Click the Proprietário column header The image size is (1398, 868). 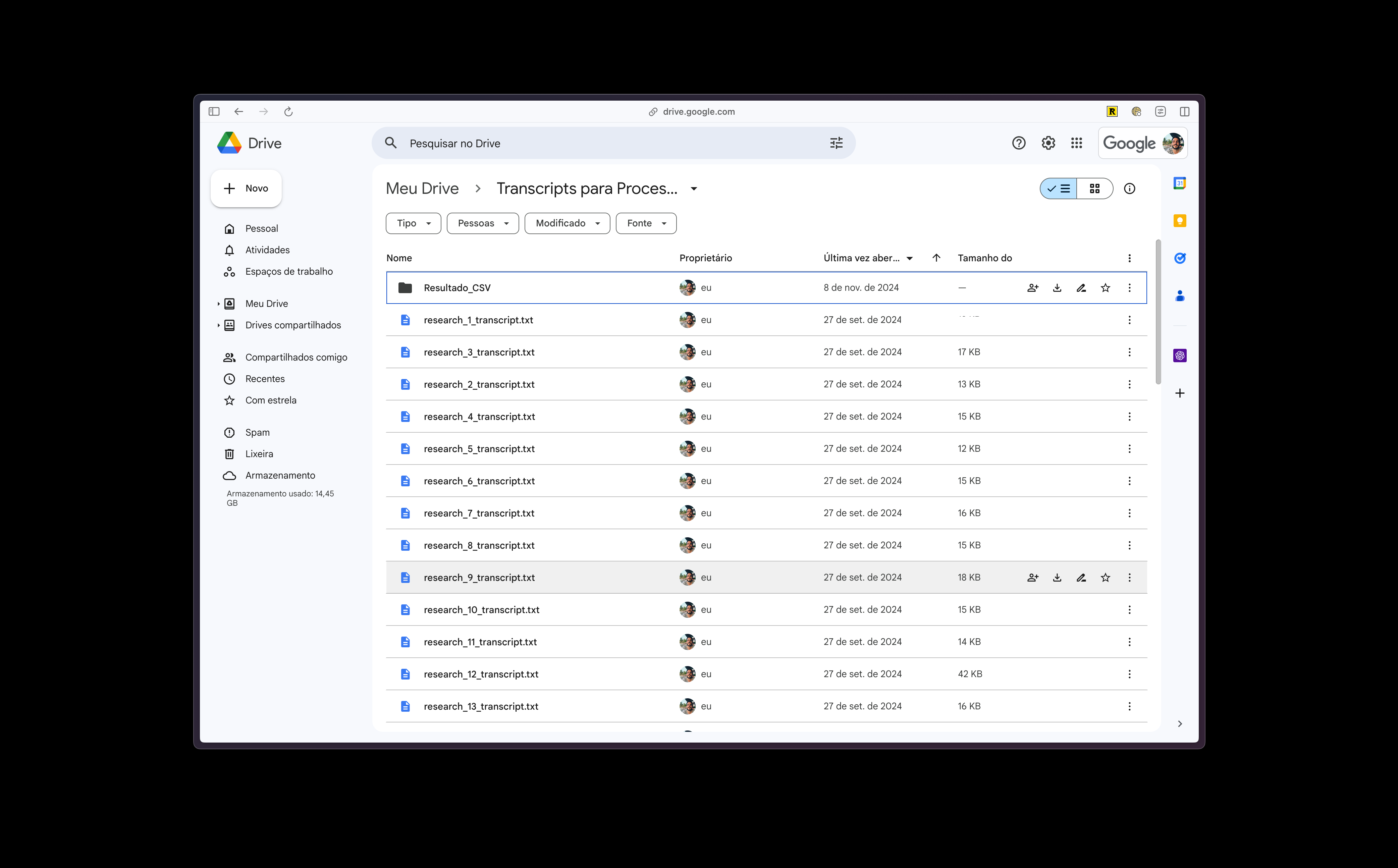coord(706,258)
